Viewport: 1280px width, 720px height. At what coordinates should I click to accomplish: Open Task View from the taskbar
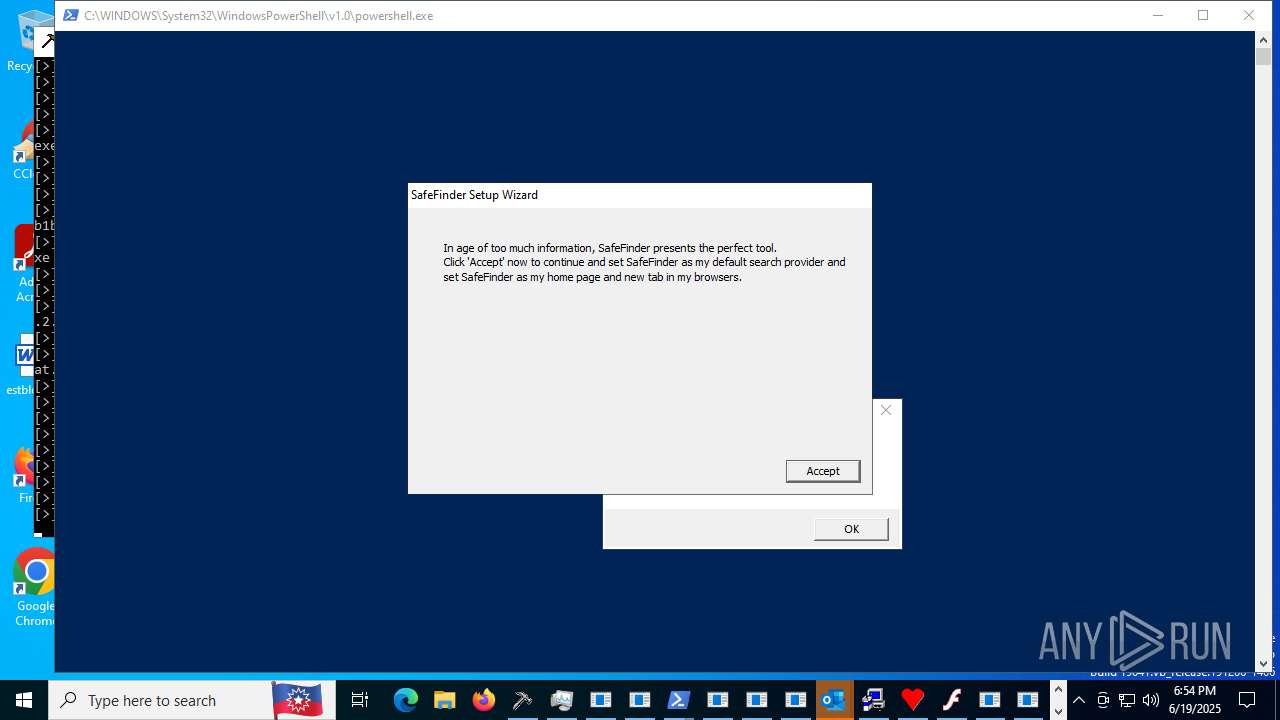click(x=360, y=700)
